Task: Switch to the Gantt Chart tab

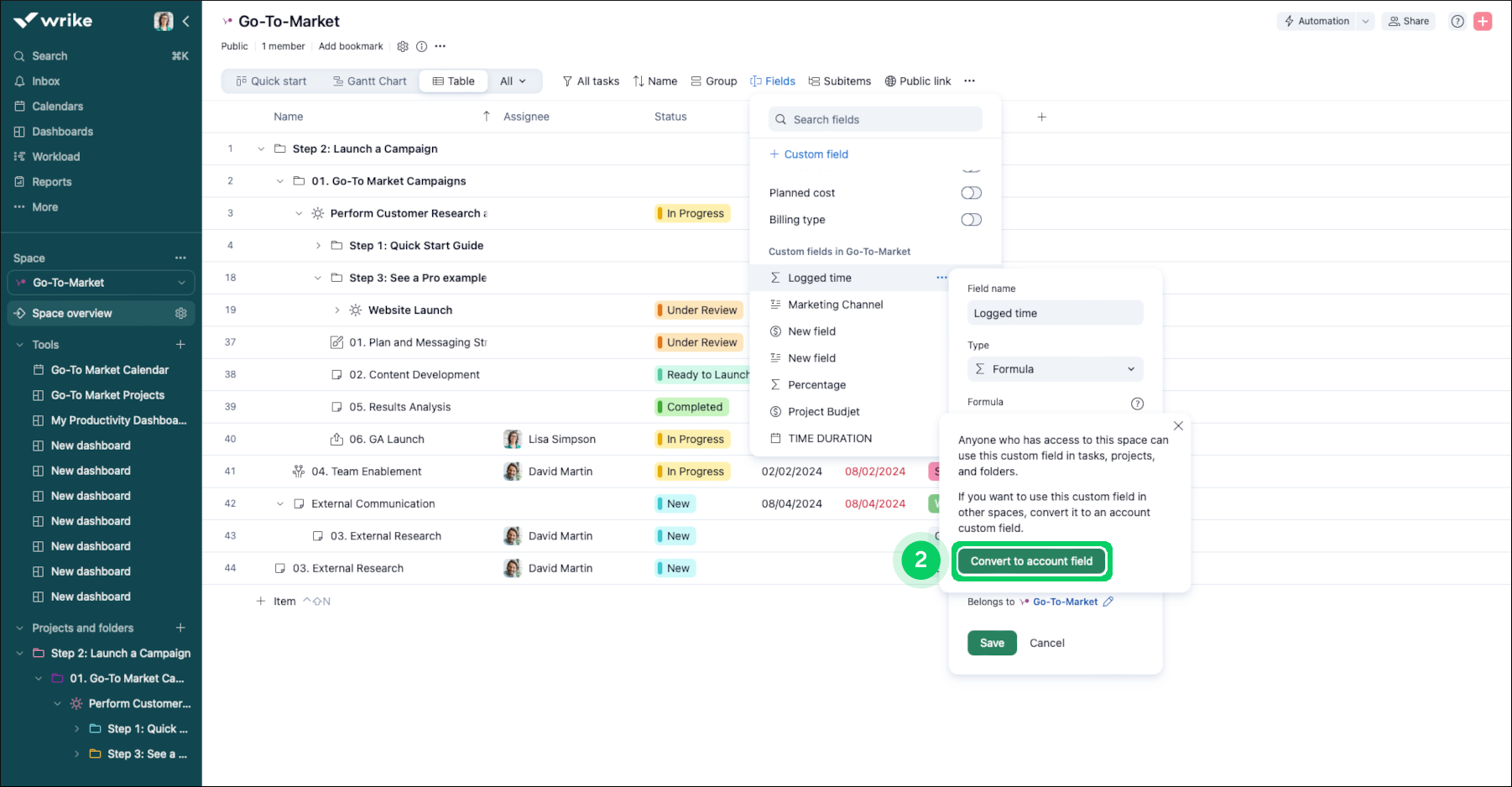Action: (x=369, y=81)
